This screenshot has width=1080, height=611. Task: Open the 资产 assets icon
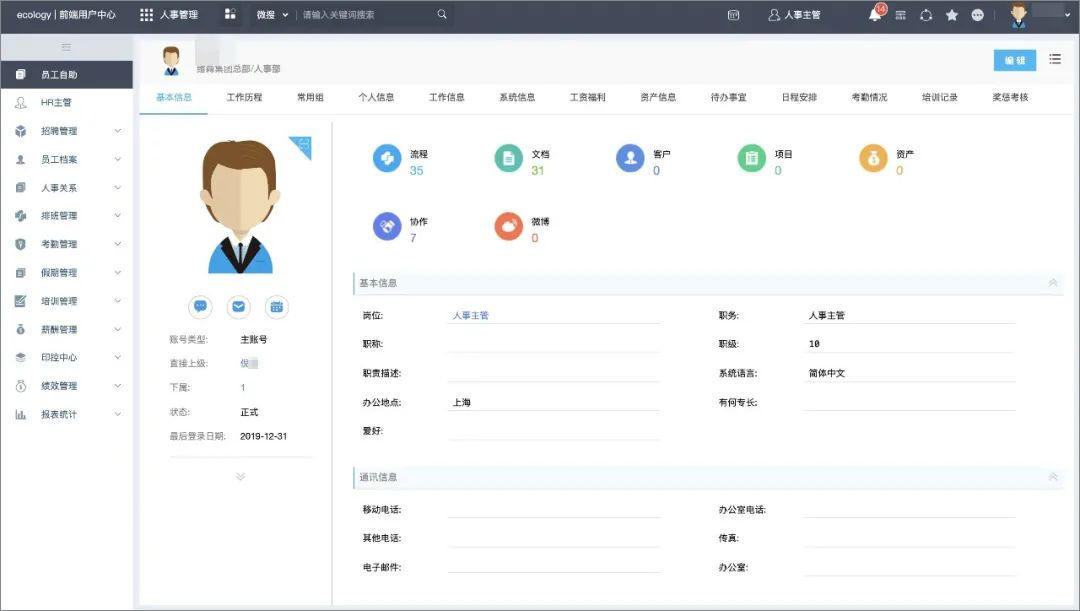point(873,158)
